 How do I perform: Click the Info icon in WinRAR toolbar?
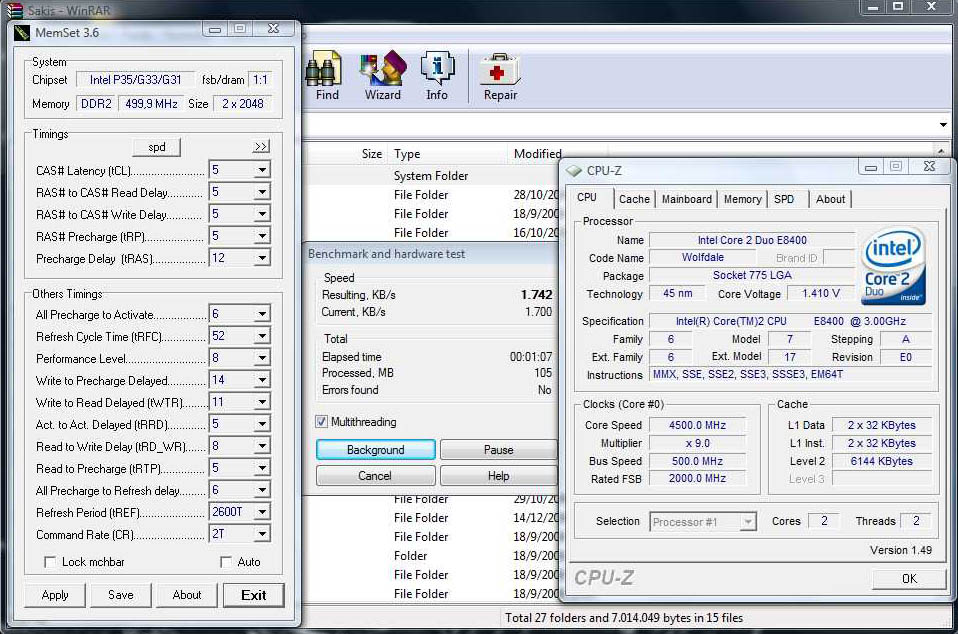point(437,75)
